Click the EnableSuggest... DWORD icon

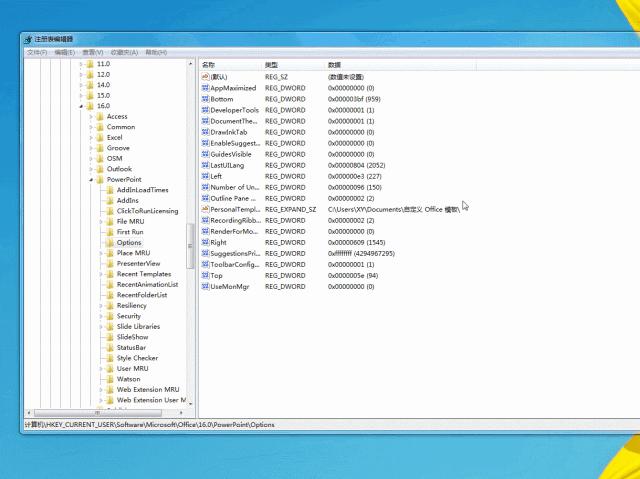coord(205,143)
